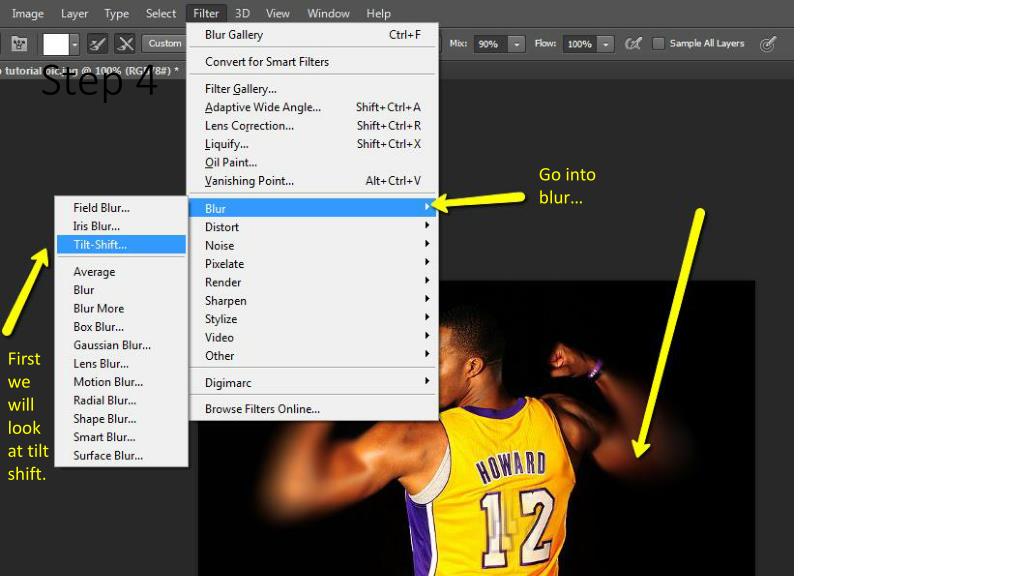Open the Custom blending combination dropdown

coord(164,43)
